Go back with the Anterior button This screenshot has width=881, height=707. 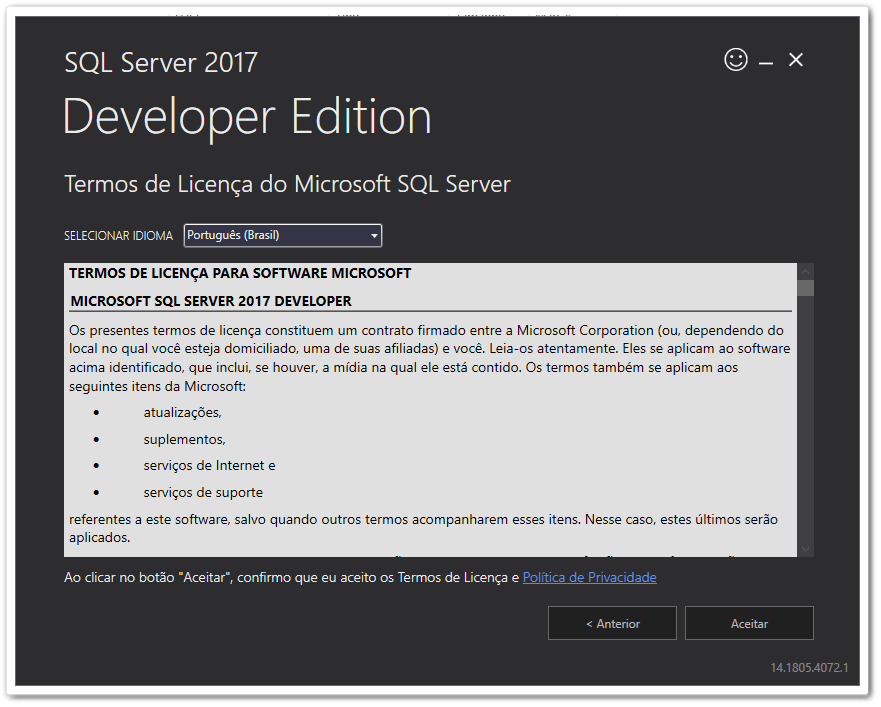612,623
